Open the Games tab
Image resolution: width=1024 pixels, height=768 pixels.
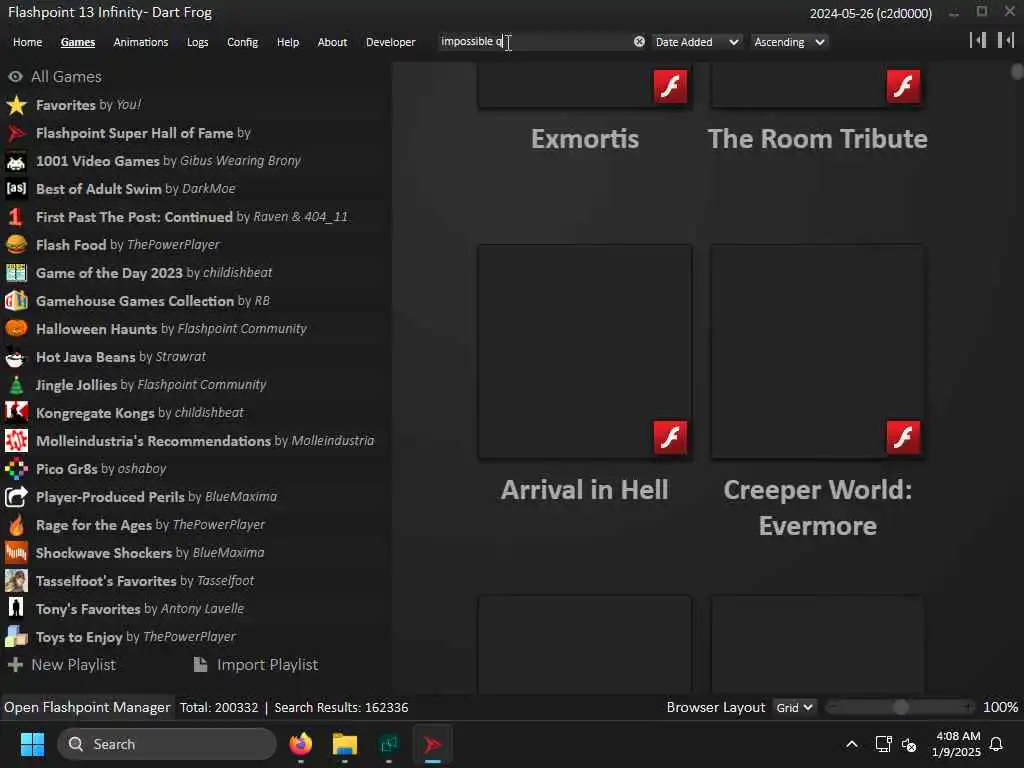(78, 42)
